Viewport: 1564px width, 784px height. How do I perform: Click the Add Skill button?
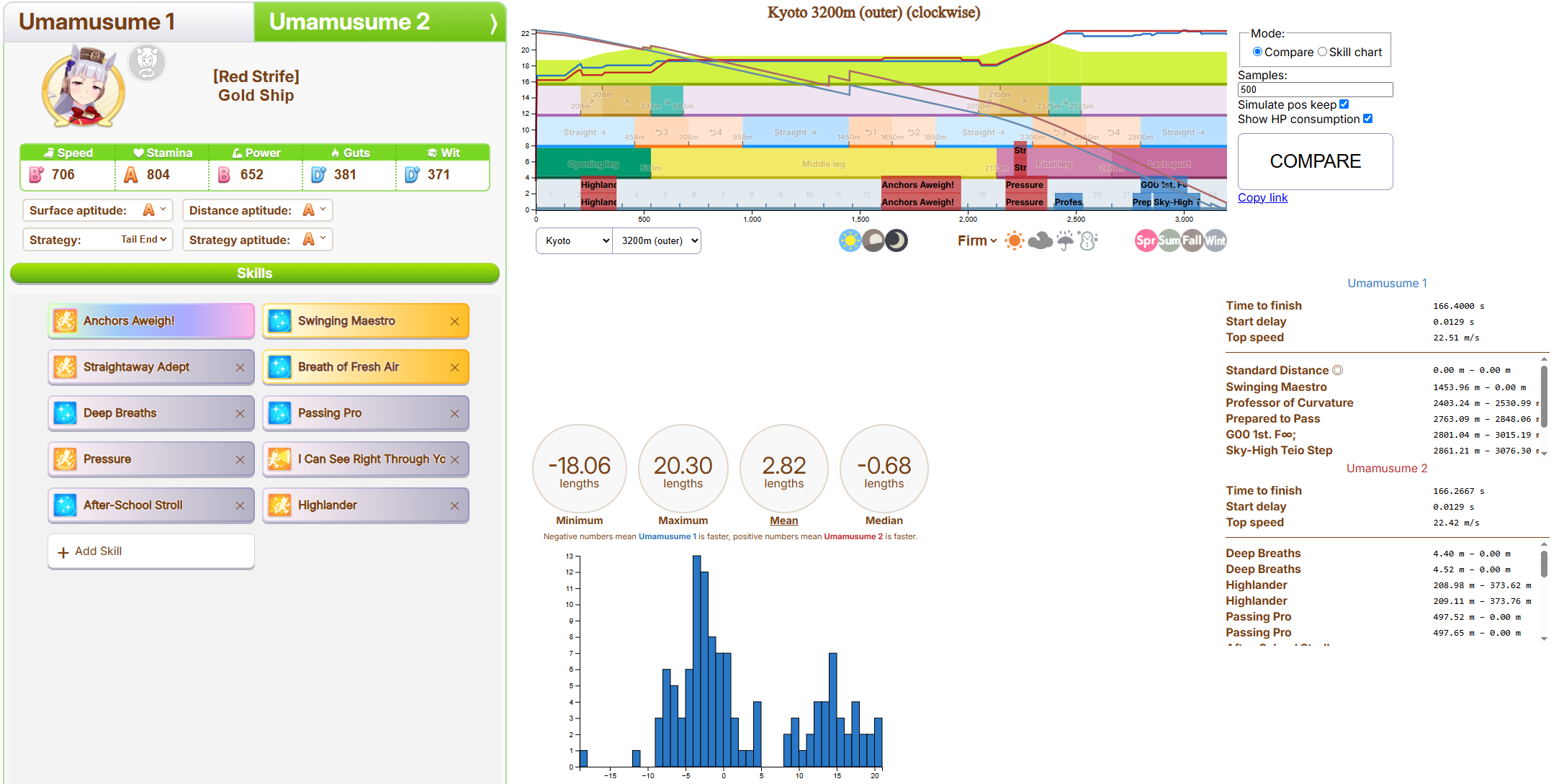coord(151,551)
